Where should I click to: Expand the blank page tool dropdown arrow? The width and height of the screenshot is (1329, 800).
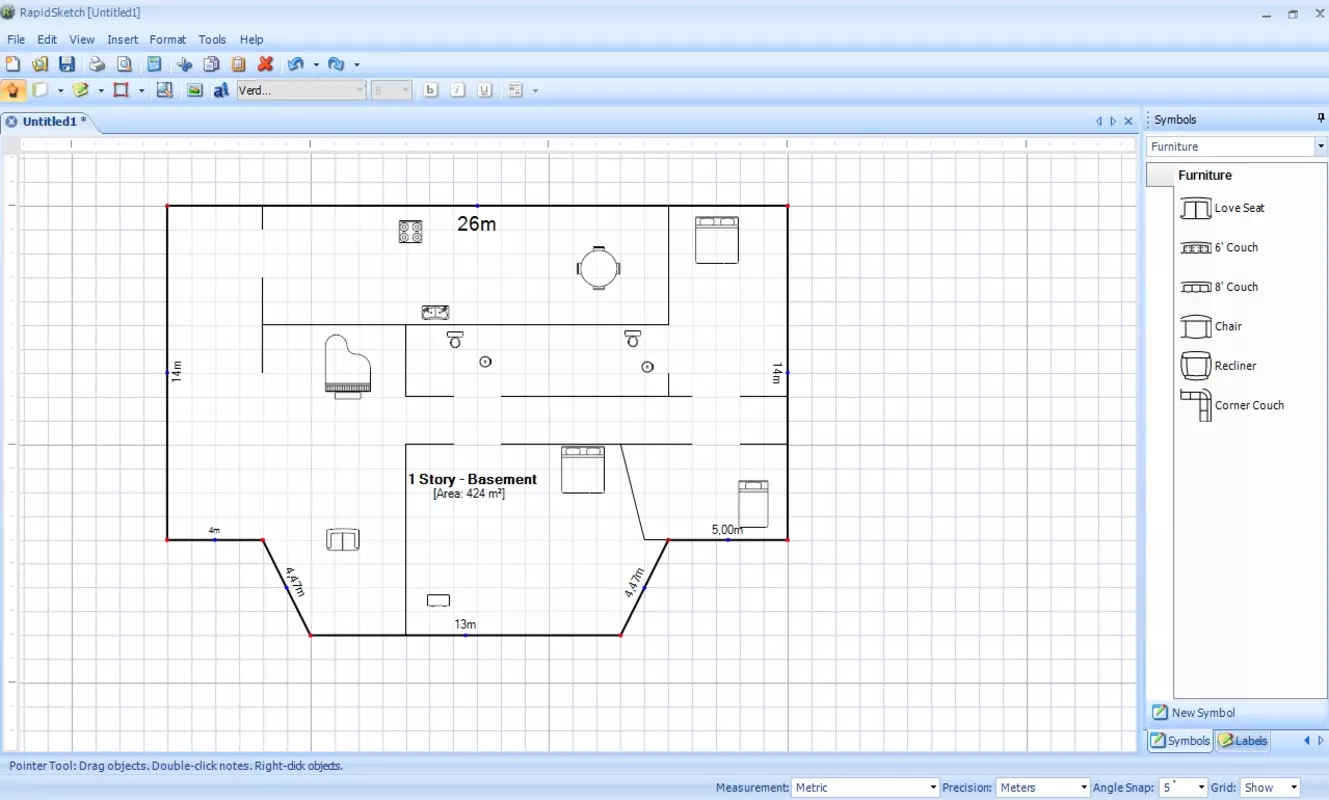point(61,91)
